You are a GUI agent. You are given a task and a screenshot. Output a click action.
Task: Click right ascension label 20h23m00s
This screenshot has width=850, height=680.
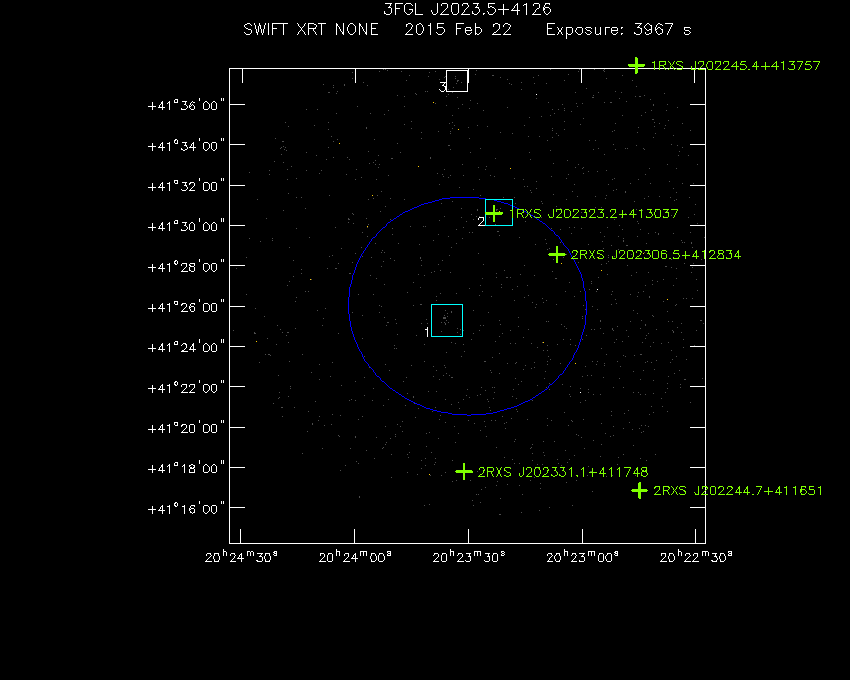pos(582,557)
